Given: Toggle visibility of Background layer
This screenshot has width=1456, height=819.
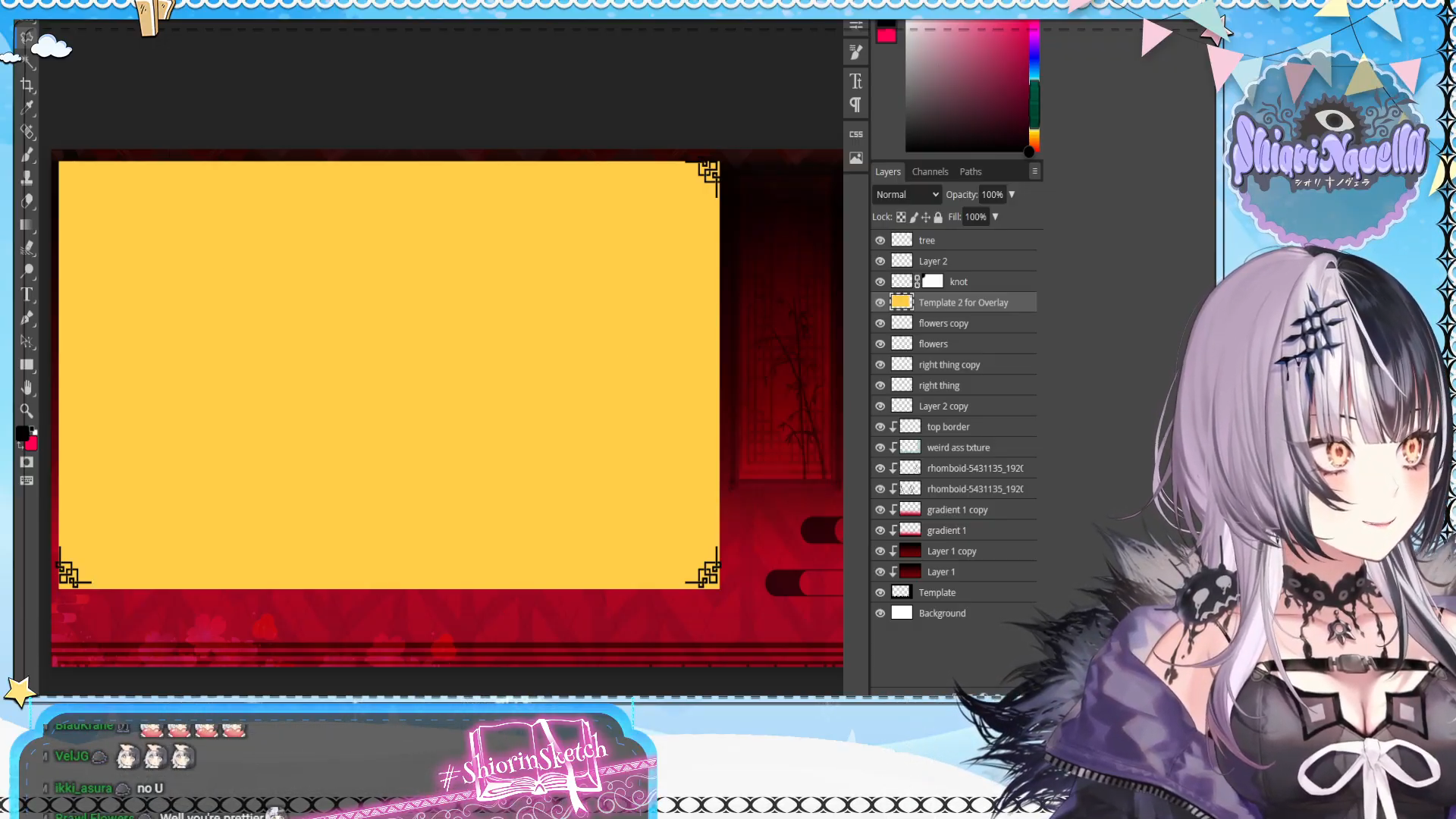Looking at the screenshot, I should [880, 613].
